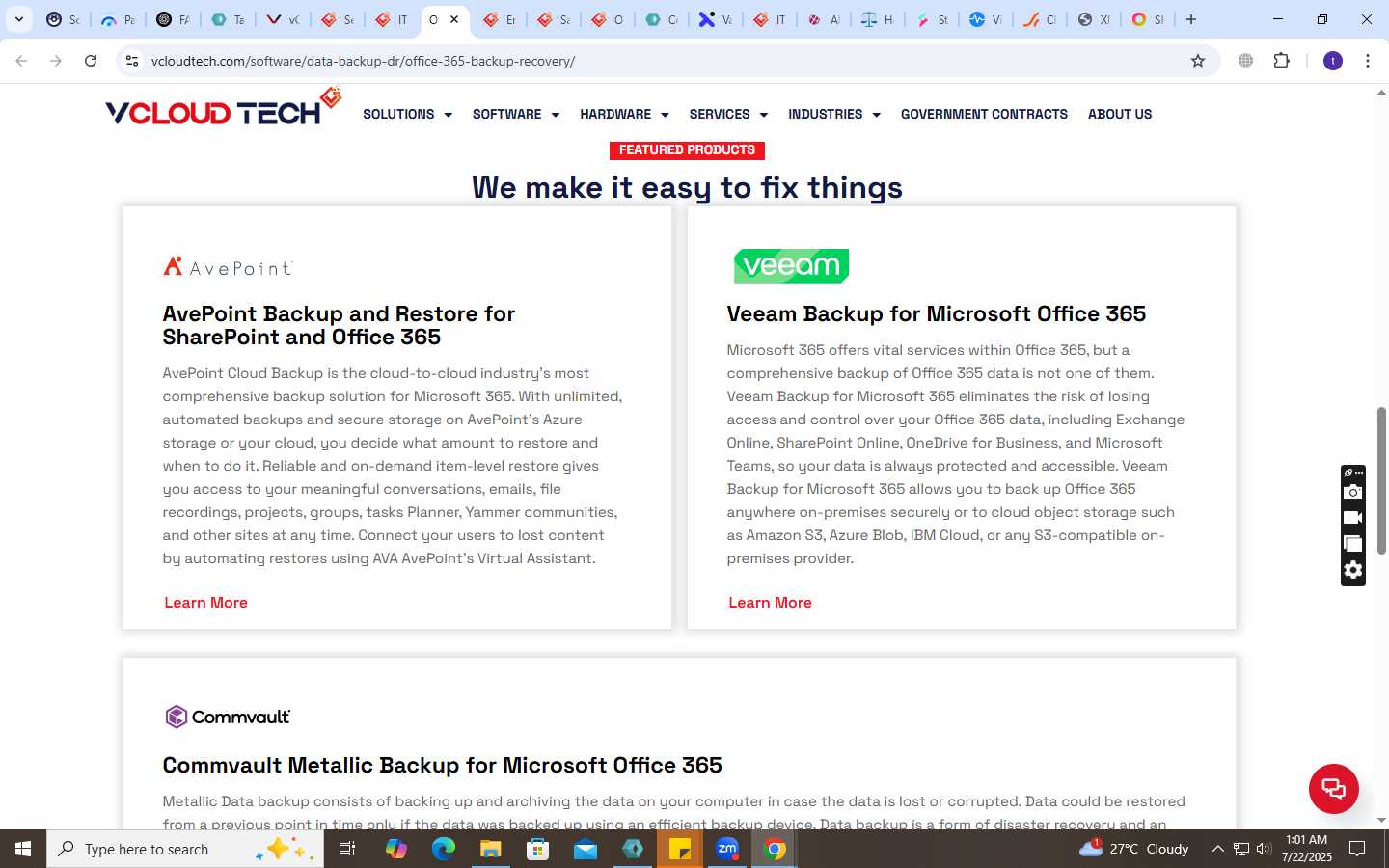Click Learn More under AvePoint Backup
This screenshot has width=1389, height=868.
[205, 602]
